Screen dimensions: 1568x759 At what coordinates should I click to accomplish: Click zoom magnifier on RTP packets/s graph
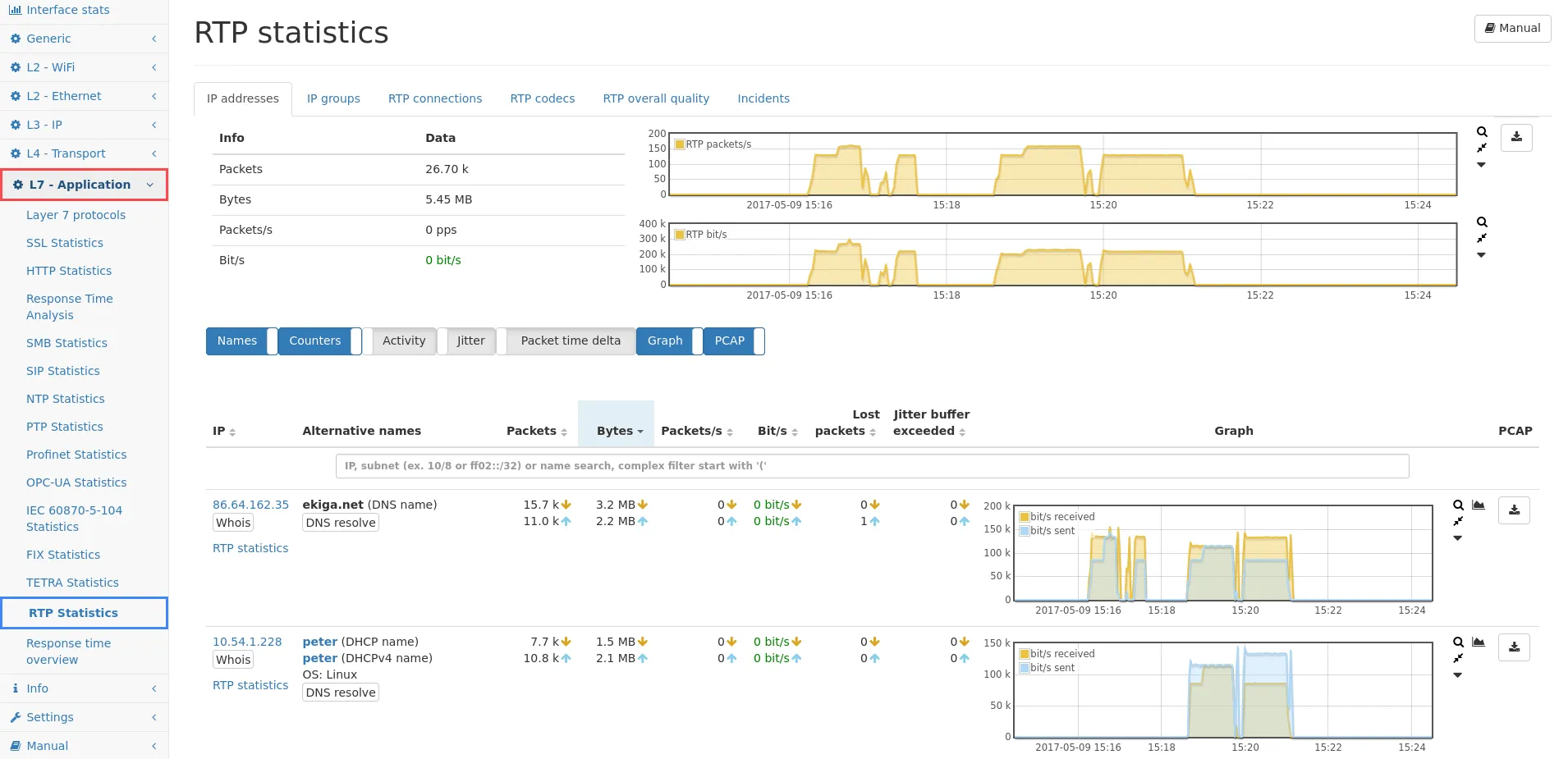click(1482, 132)
